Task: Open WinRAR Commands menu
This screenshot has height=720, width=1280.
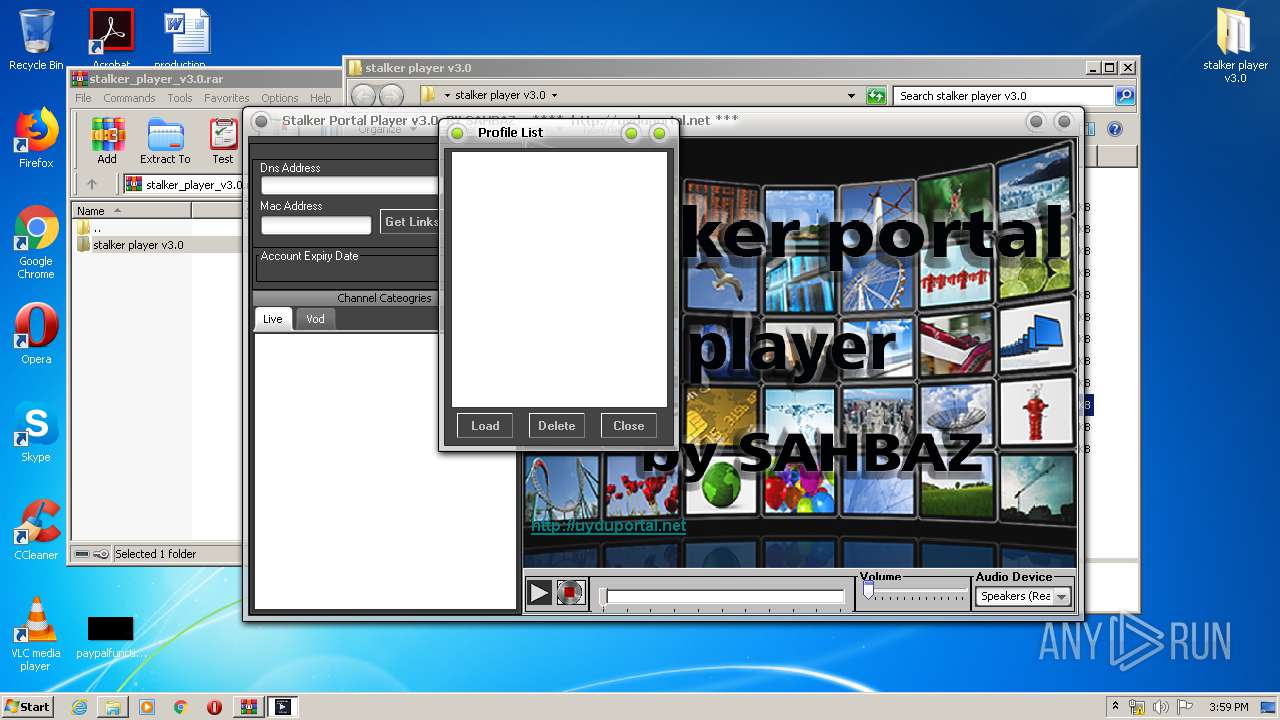Action: point(129,98)
